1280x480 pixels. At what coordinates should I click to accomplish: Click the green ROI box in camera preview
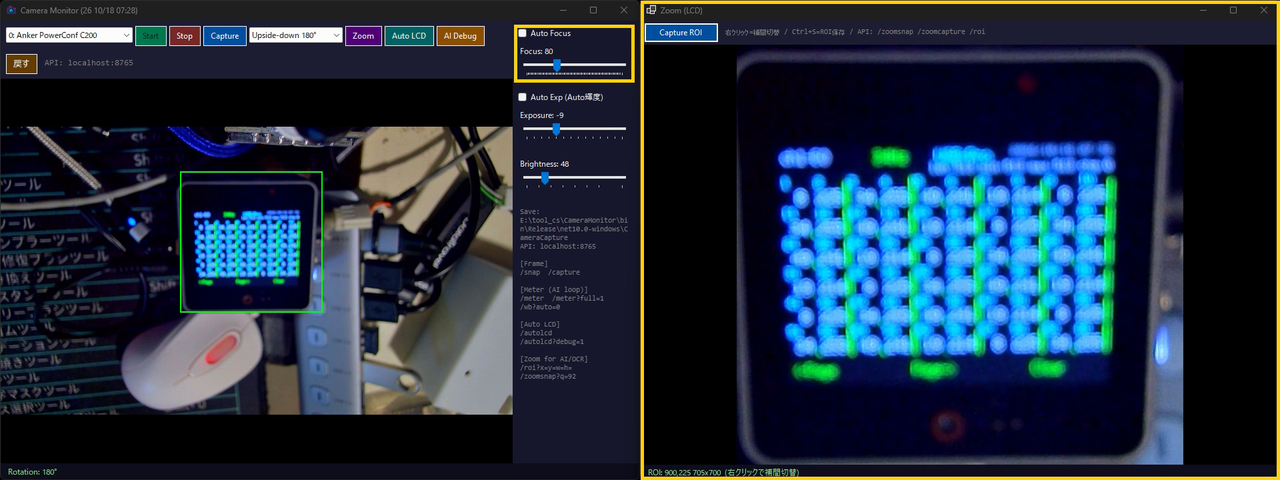pos(251,242)
